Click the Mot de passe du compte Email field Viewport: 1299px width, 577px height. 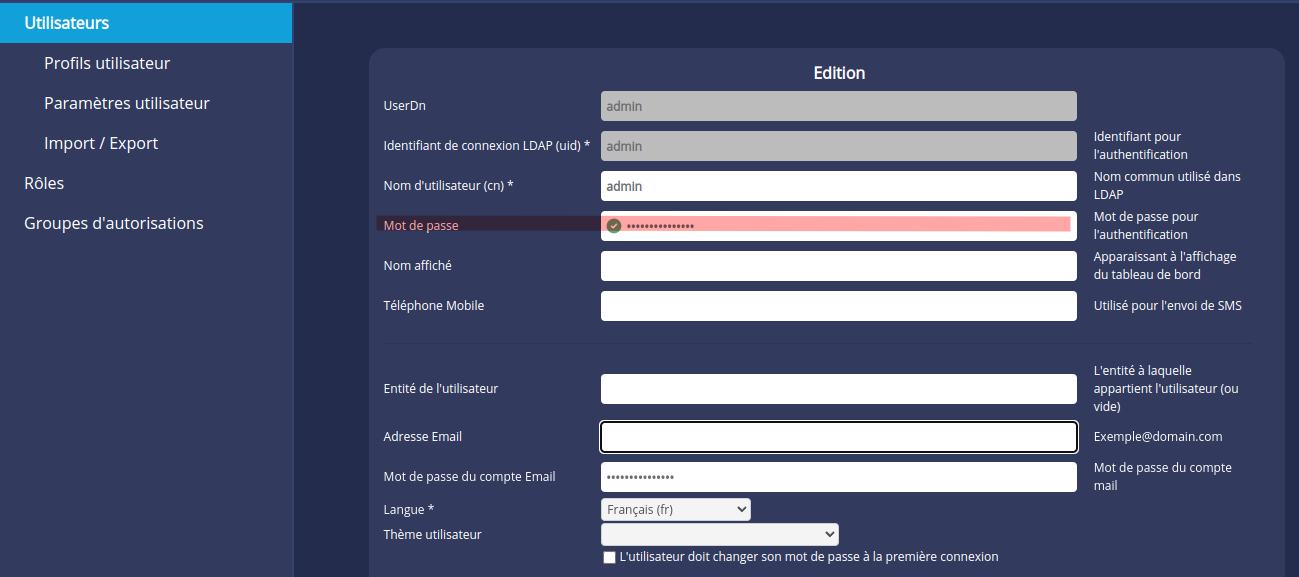click(x=838, y=477)
